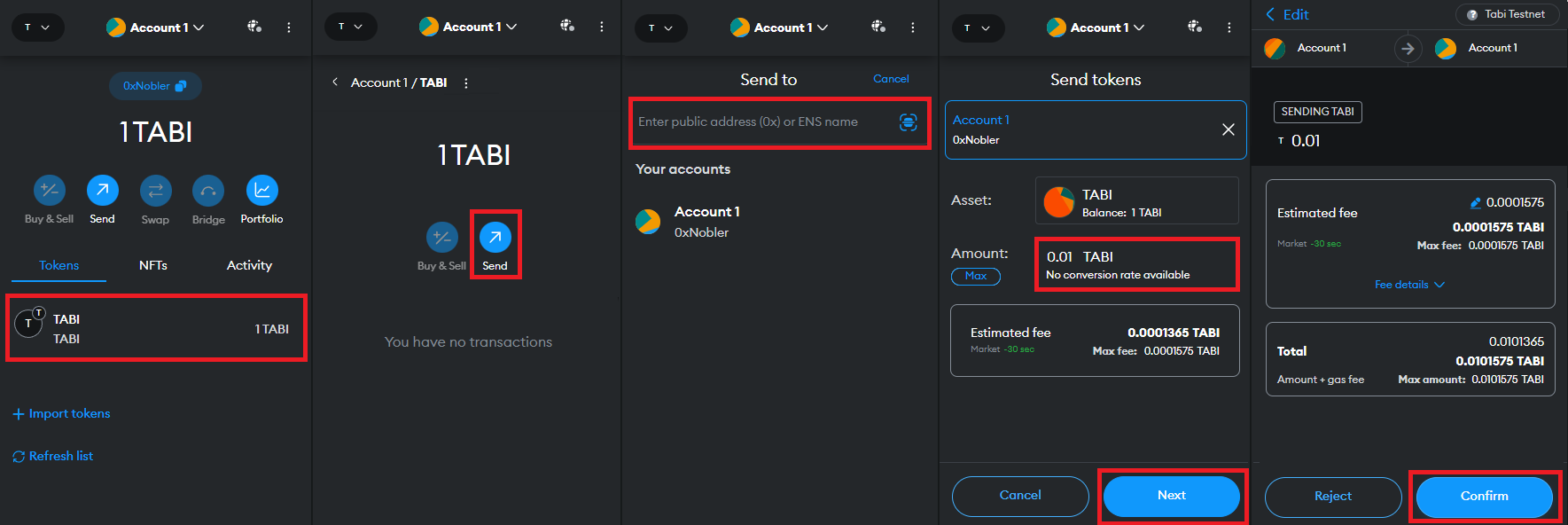Click the Max amount button

pyautogui.click(x=976, y=277)
